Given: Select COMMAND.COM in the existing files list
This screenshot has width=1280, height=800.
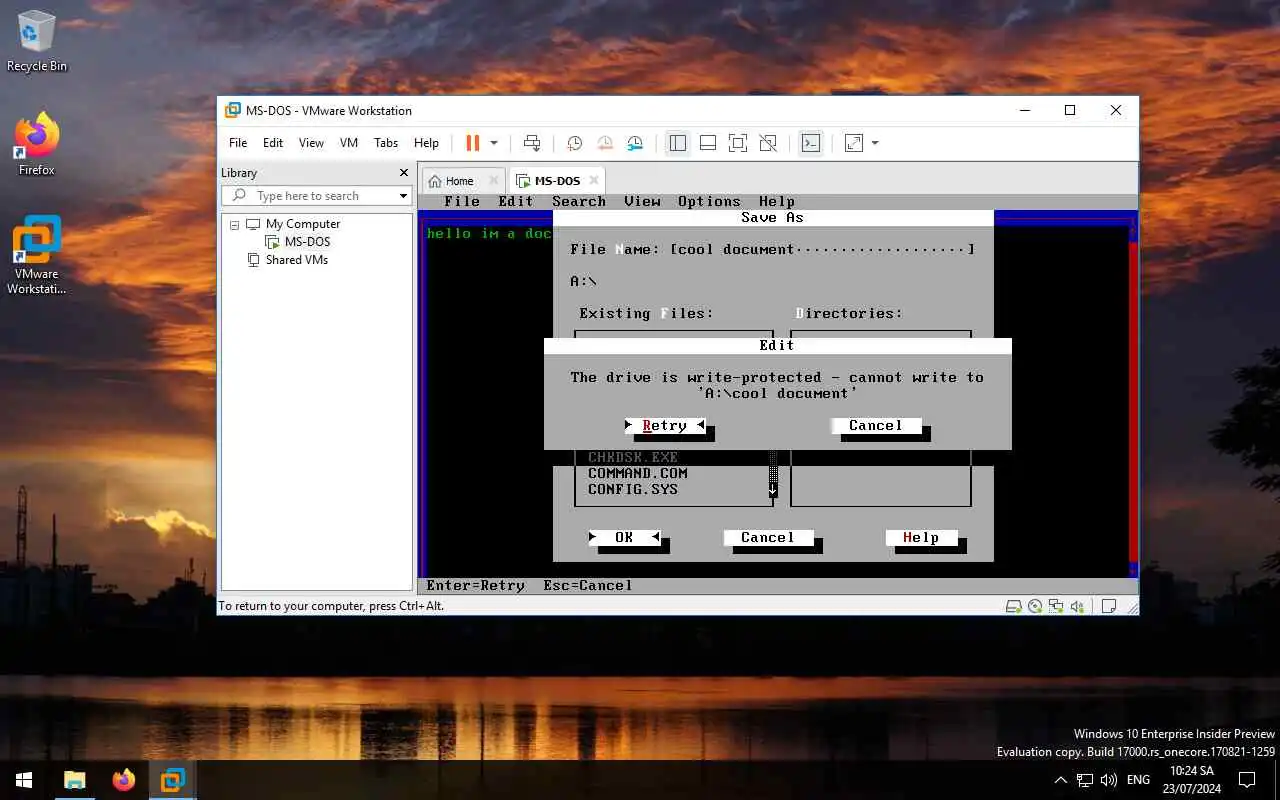Looking at the screenshot, I should 638,474.
